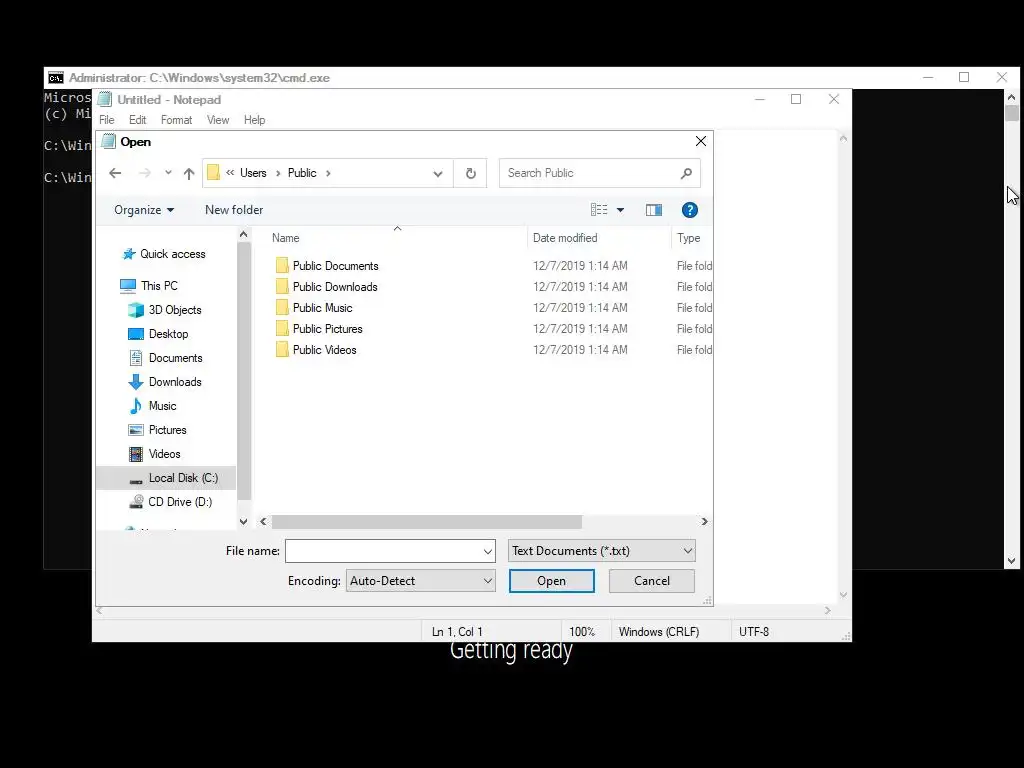Click the right scroll arrow of file list
This screenshot has width=1024, height=768.
(x=704, y=522)
